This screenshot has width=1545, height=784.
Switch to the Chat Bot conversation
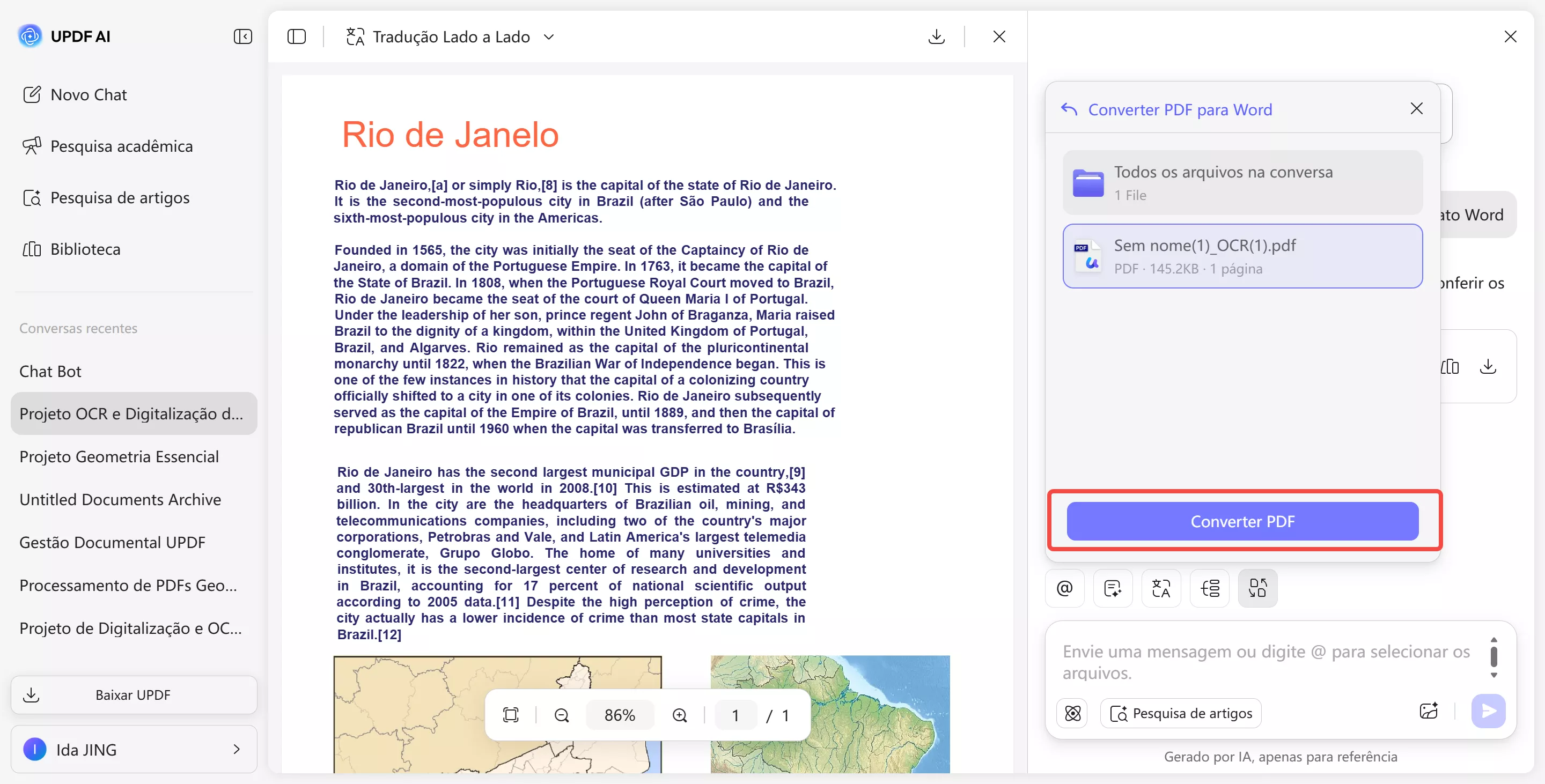[50, 371]
